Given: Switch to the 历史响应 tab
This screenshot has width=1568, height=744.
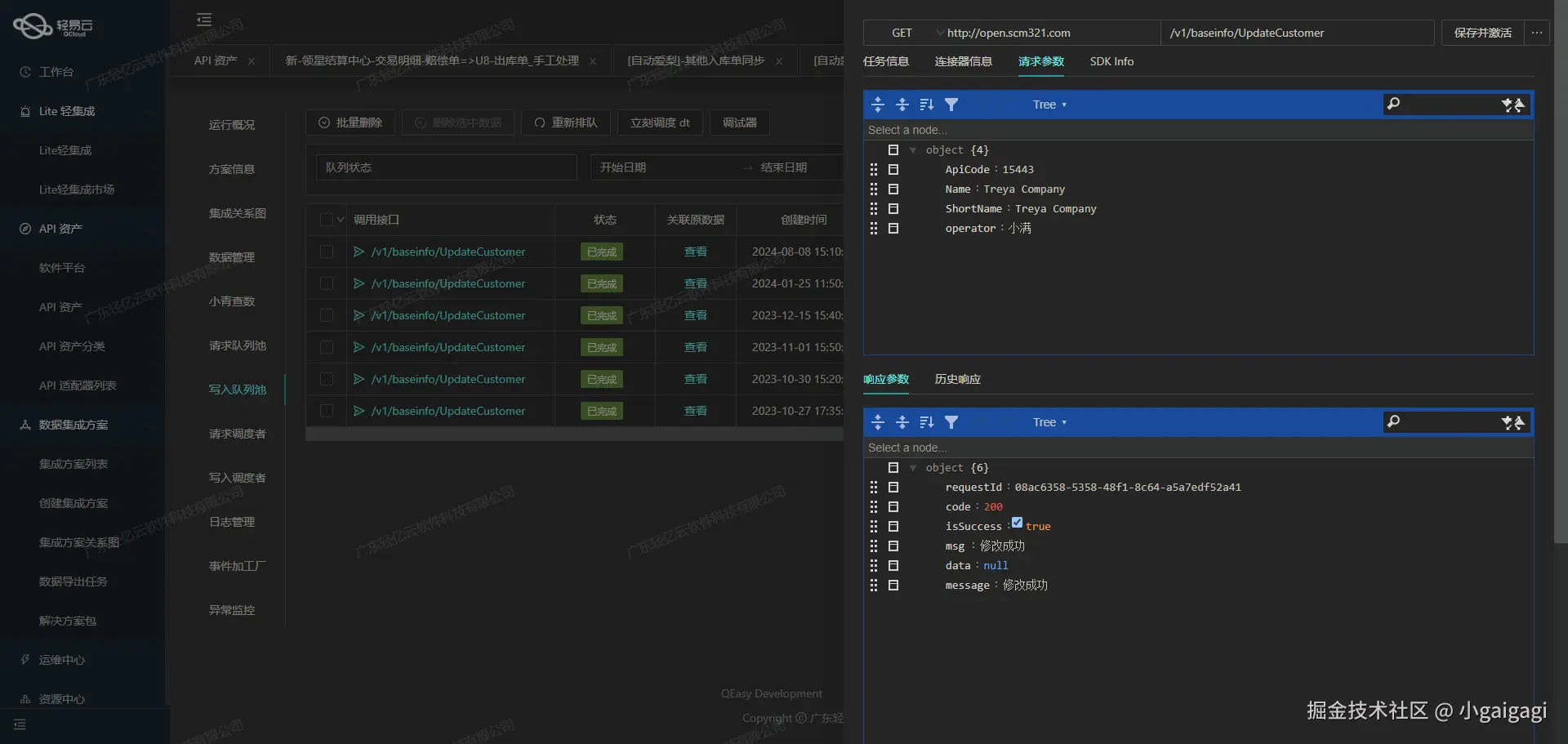Looking at the screenshot, I should 958,379.
